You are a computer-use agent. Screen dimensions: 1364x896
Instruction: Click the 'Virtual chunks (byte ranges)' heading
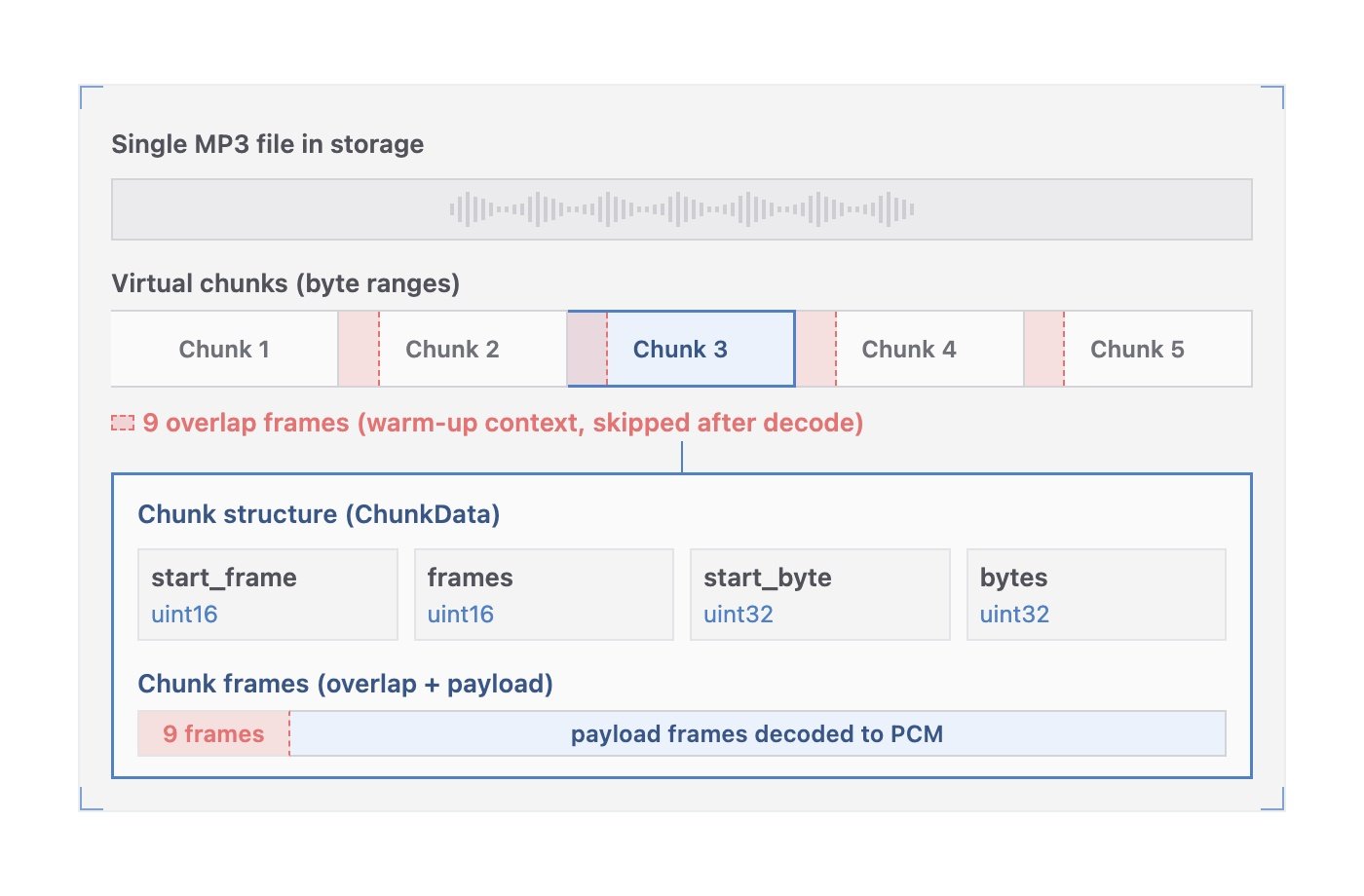click(x=285, y=283)
